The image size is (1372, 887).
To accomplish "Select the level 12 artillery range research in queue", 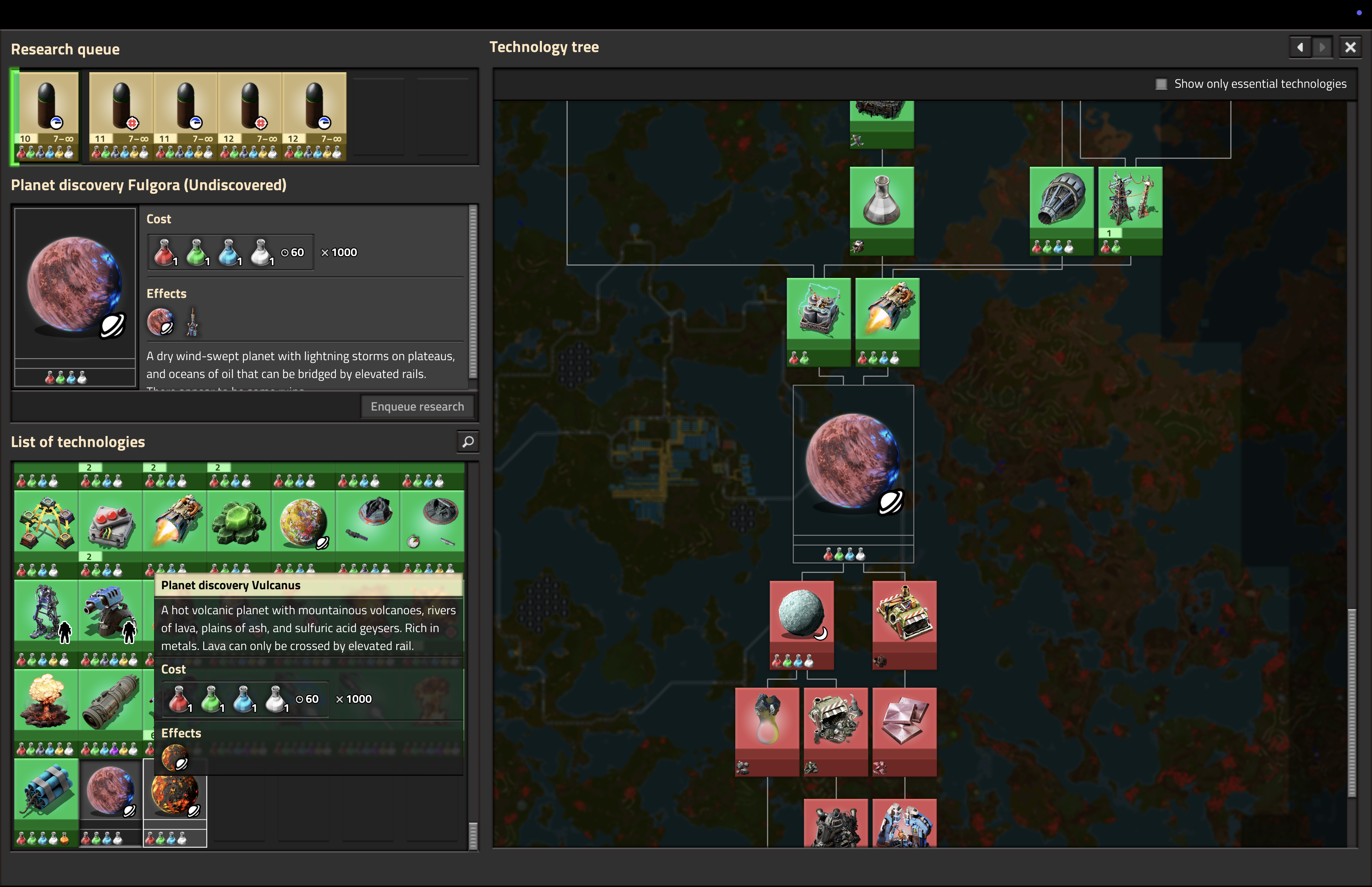I will tap(250, 116).
